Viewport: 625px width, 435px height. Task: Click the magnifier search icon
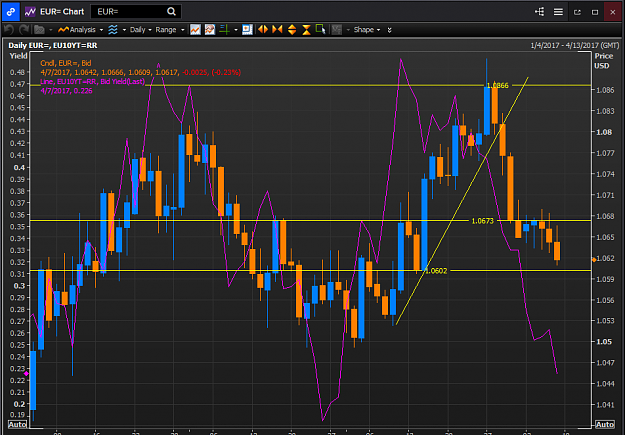click(x=171, y=12)
